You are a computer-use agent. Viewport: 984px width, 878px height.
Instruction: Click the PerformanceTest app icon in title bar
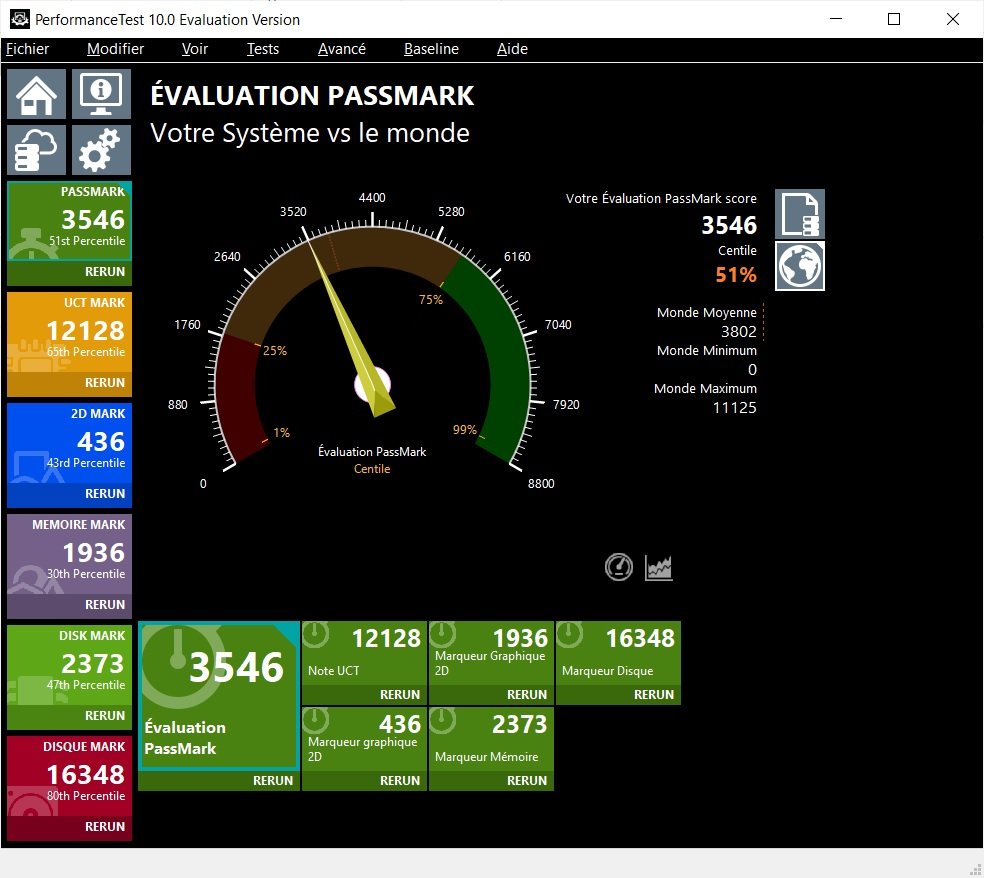19,19
